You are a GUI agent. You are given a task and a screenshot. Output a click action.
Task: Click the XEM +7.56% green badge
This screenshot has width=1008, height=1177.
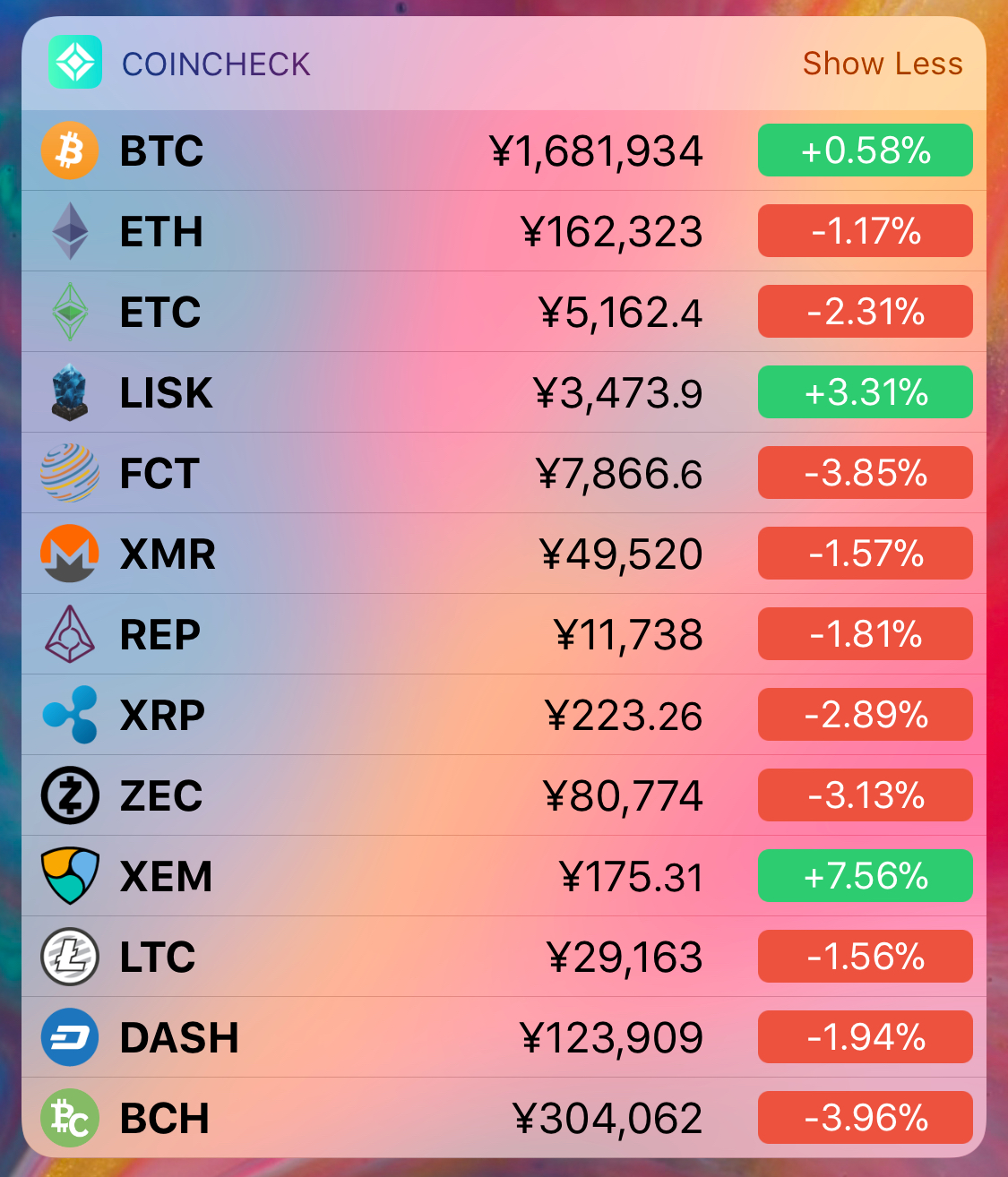tap(866, 876)
